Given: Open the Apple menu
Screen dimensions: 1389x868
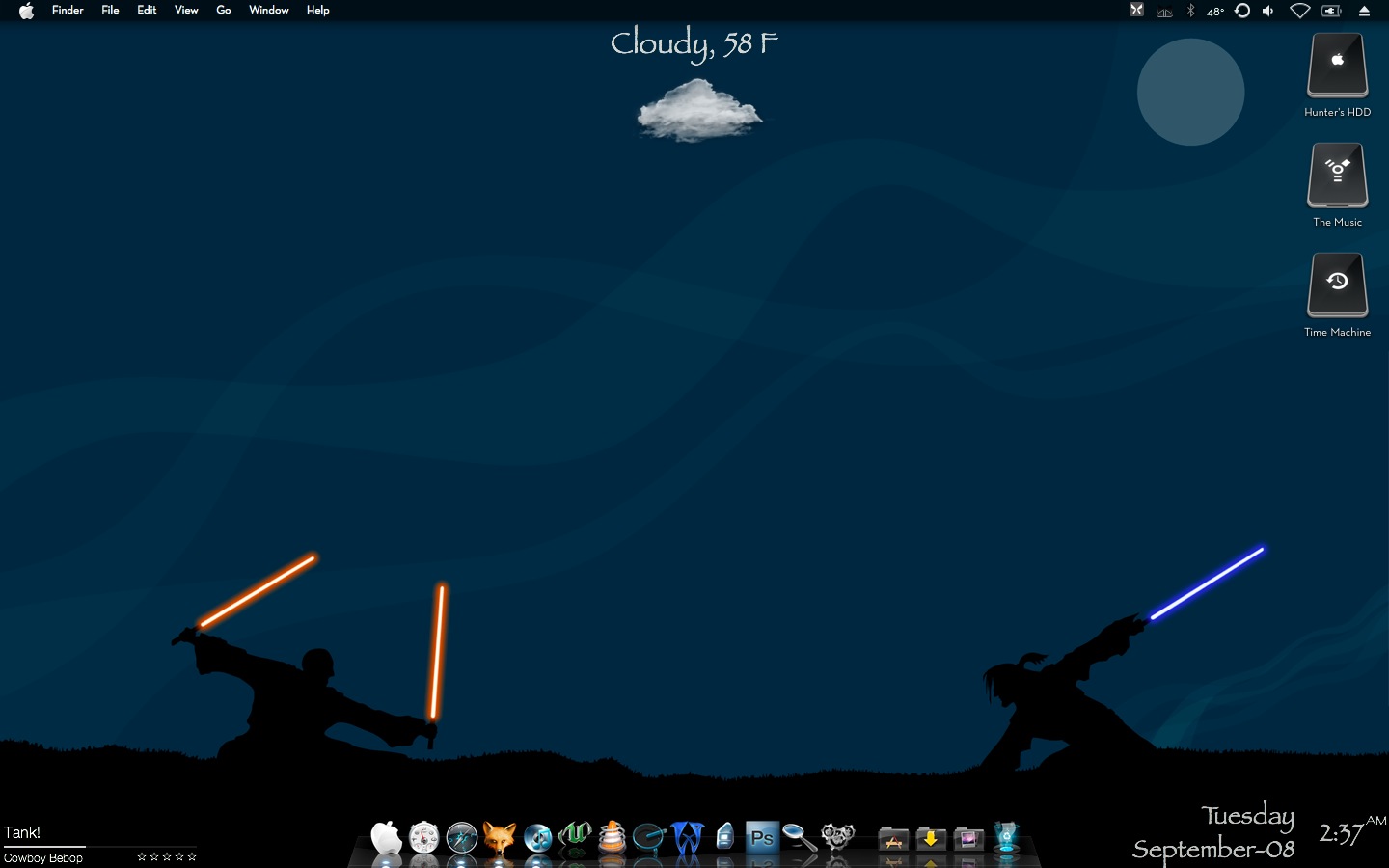Looking at the screenshot, I should click(26, 11).
